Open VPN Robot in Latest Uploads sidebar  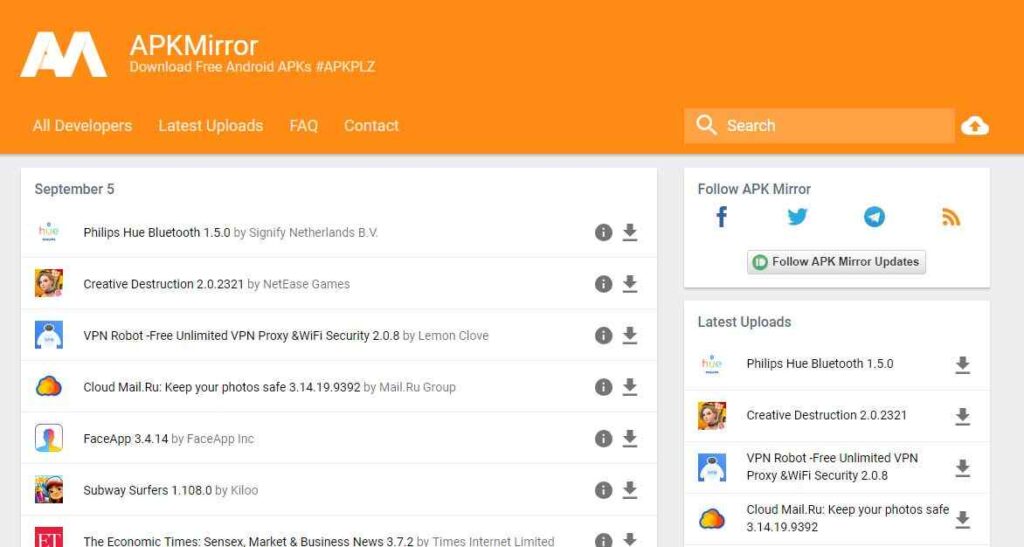click(x=832, y=467)
